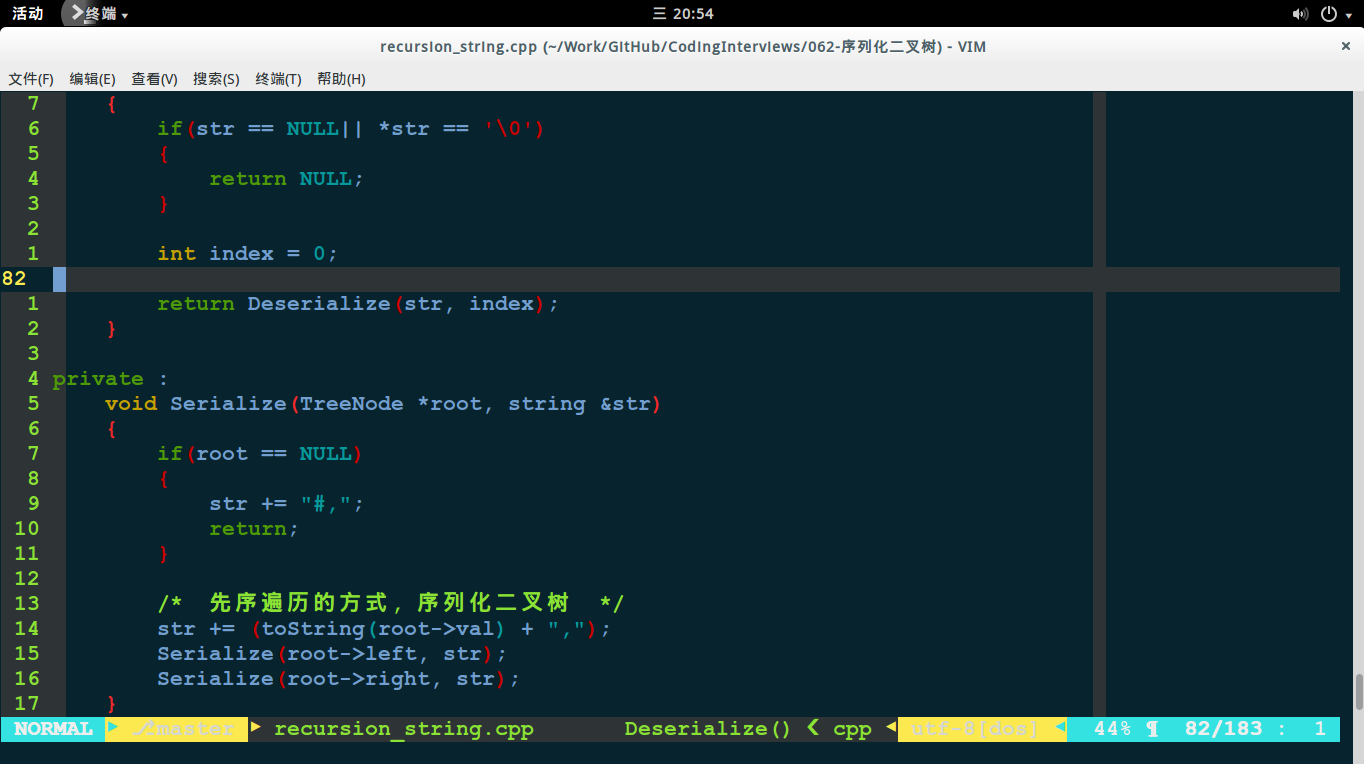This screenshot has width=1364, height=764.
Task: Click the power icon in system tray
Action: pyautogui.click(x=1329, y=14)
